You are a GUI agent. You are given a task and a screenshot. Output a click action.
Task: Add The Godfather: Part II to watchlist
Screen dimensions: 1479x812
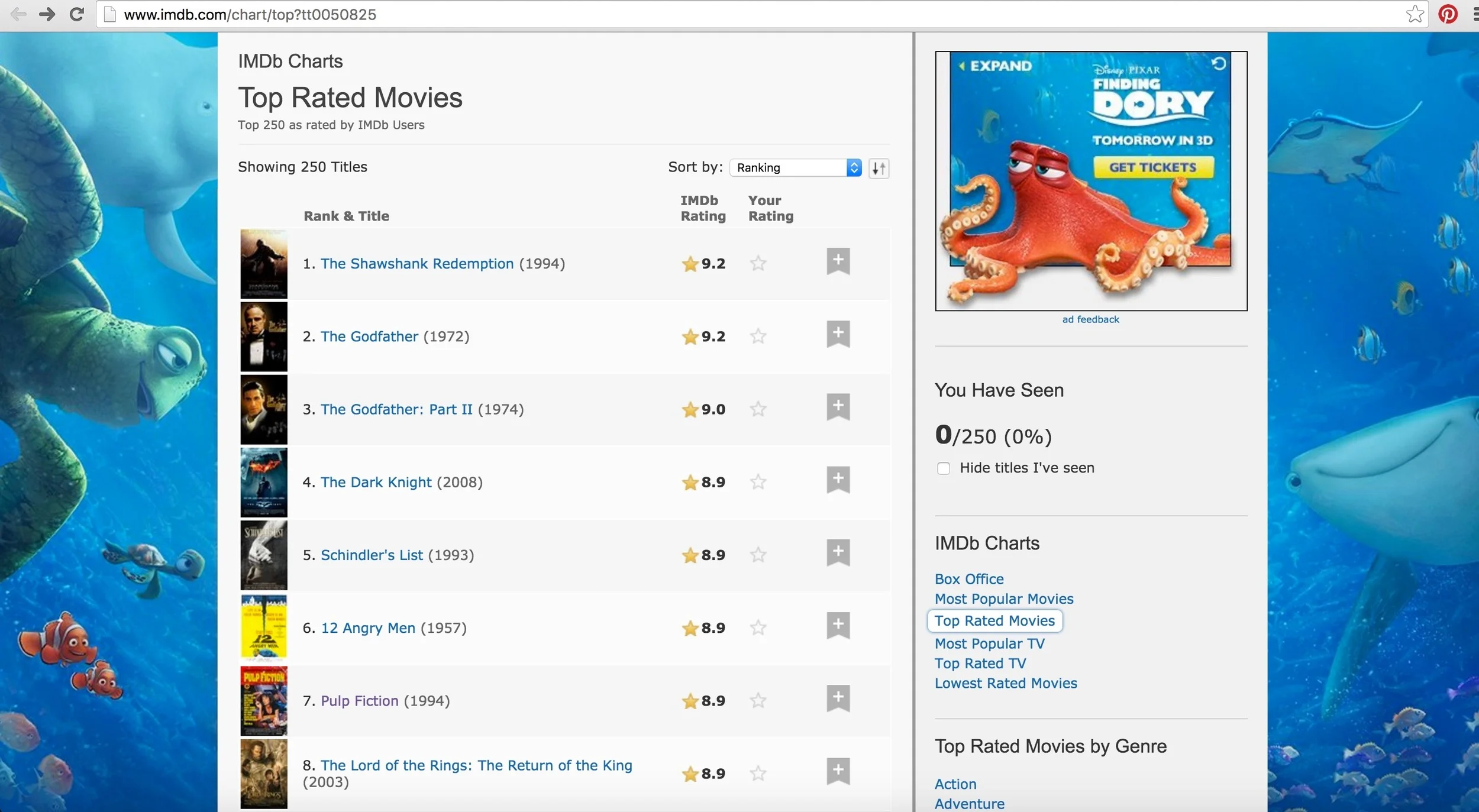point(838,407)
